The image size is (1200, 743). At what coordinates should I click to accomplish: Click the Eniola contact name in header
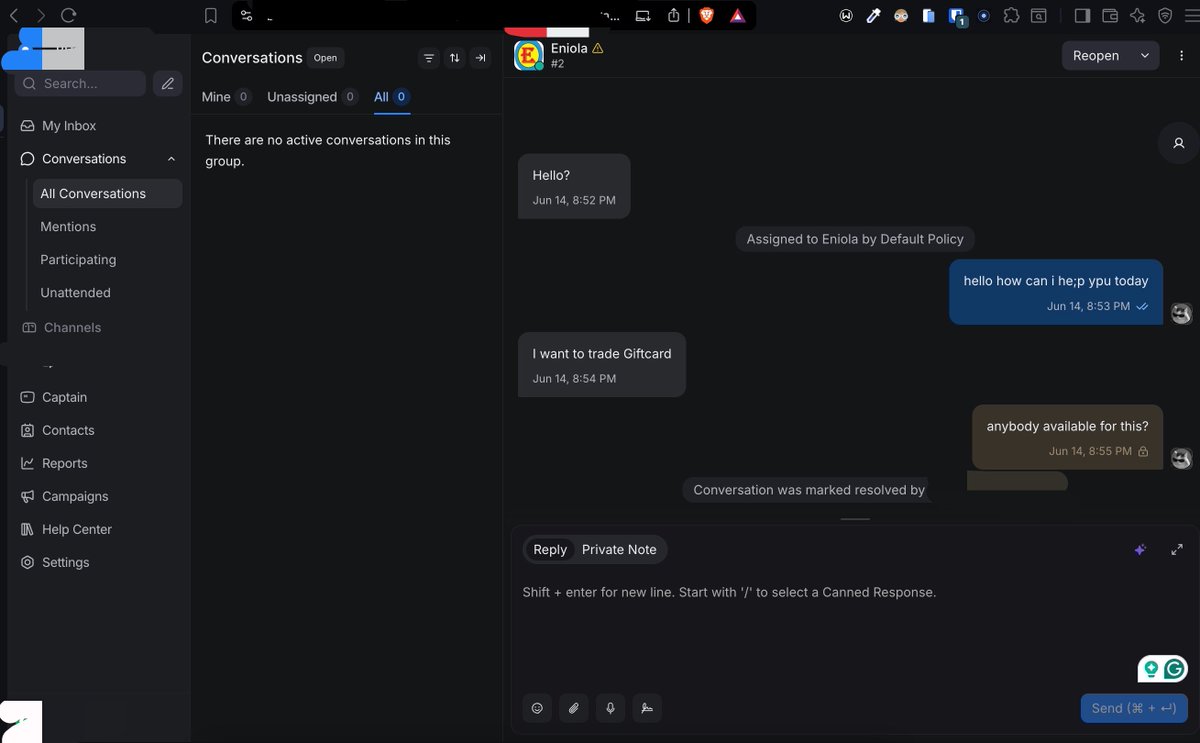(569, 48)
